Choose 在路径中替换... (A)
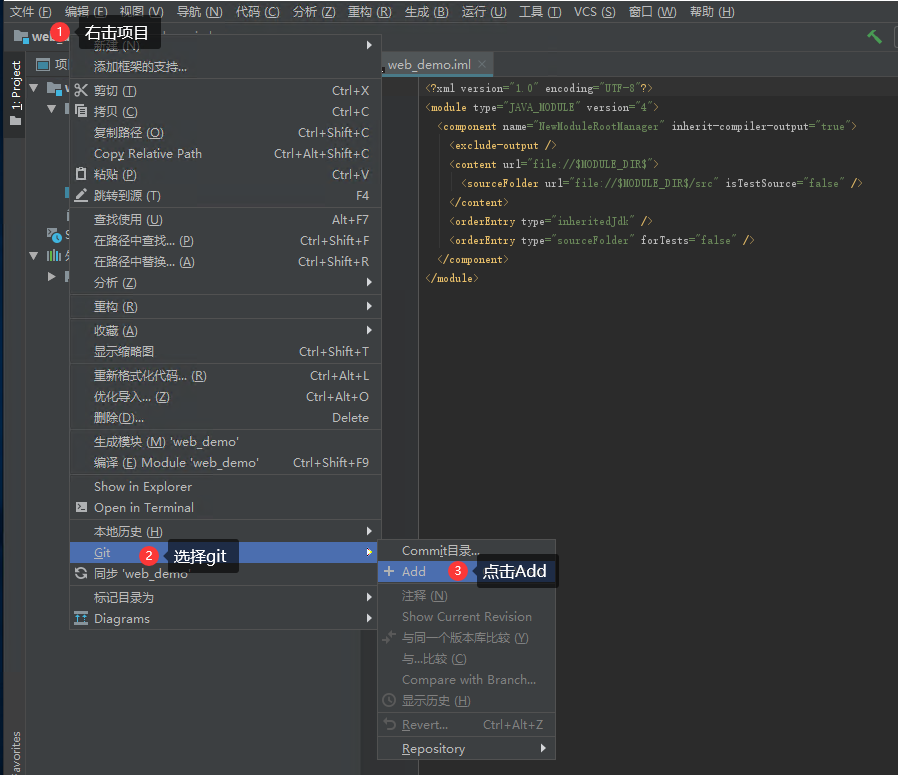Viewport: 898px width, 775px height. coord(225,262)
